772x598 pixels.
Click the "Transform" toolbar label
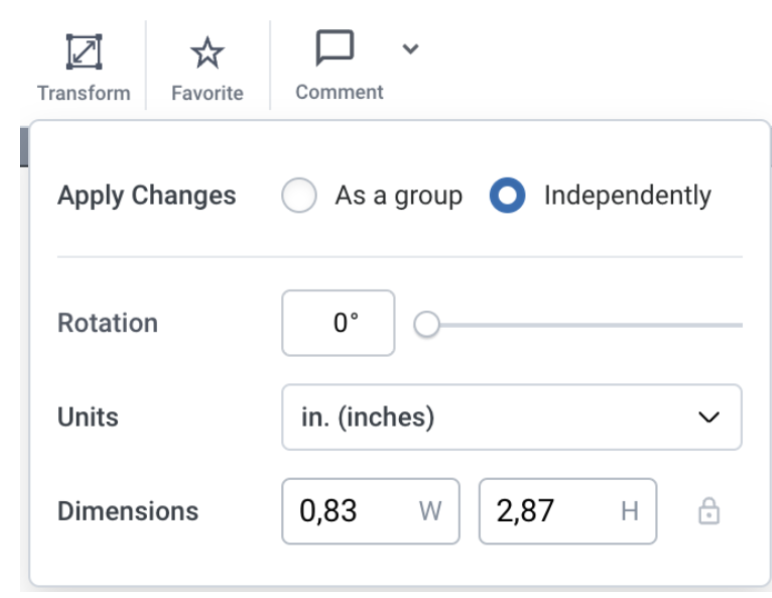[83, 93]
